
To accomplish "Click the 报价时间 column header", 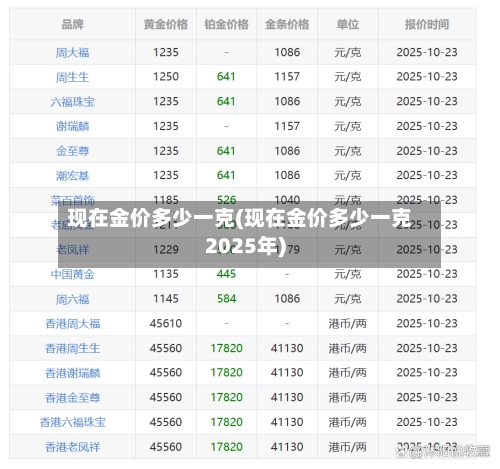I will click(427, 24).
